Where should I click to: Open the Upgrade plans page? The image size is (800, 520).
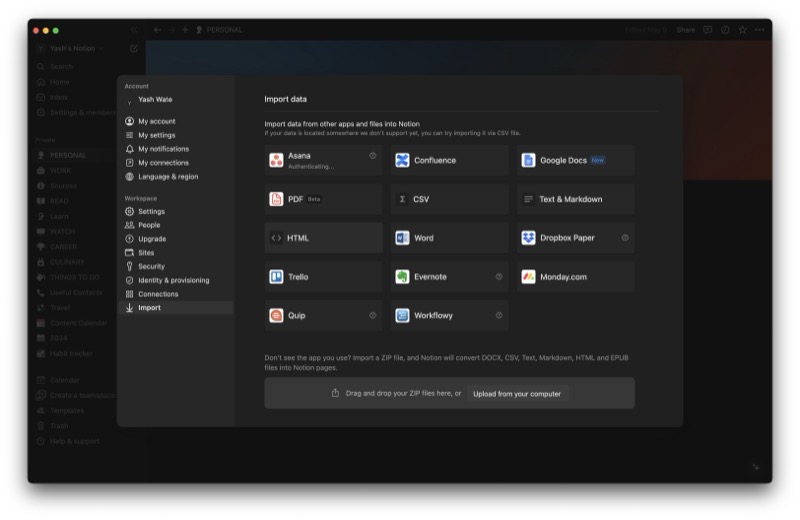176,239
